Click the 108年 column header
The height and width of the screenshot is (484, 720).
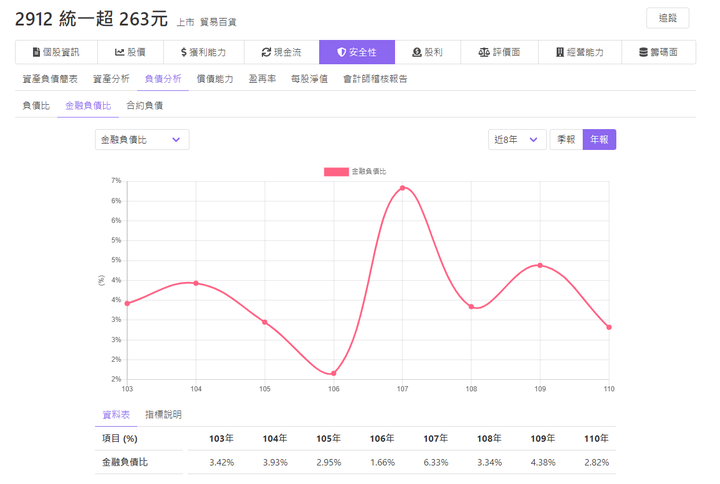click(x=489, y=439)
